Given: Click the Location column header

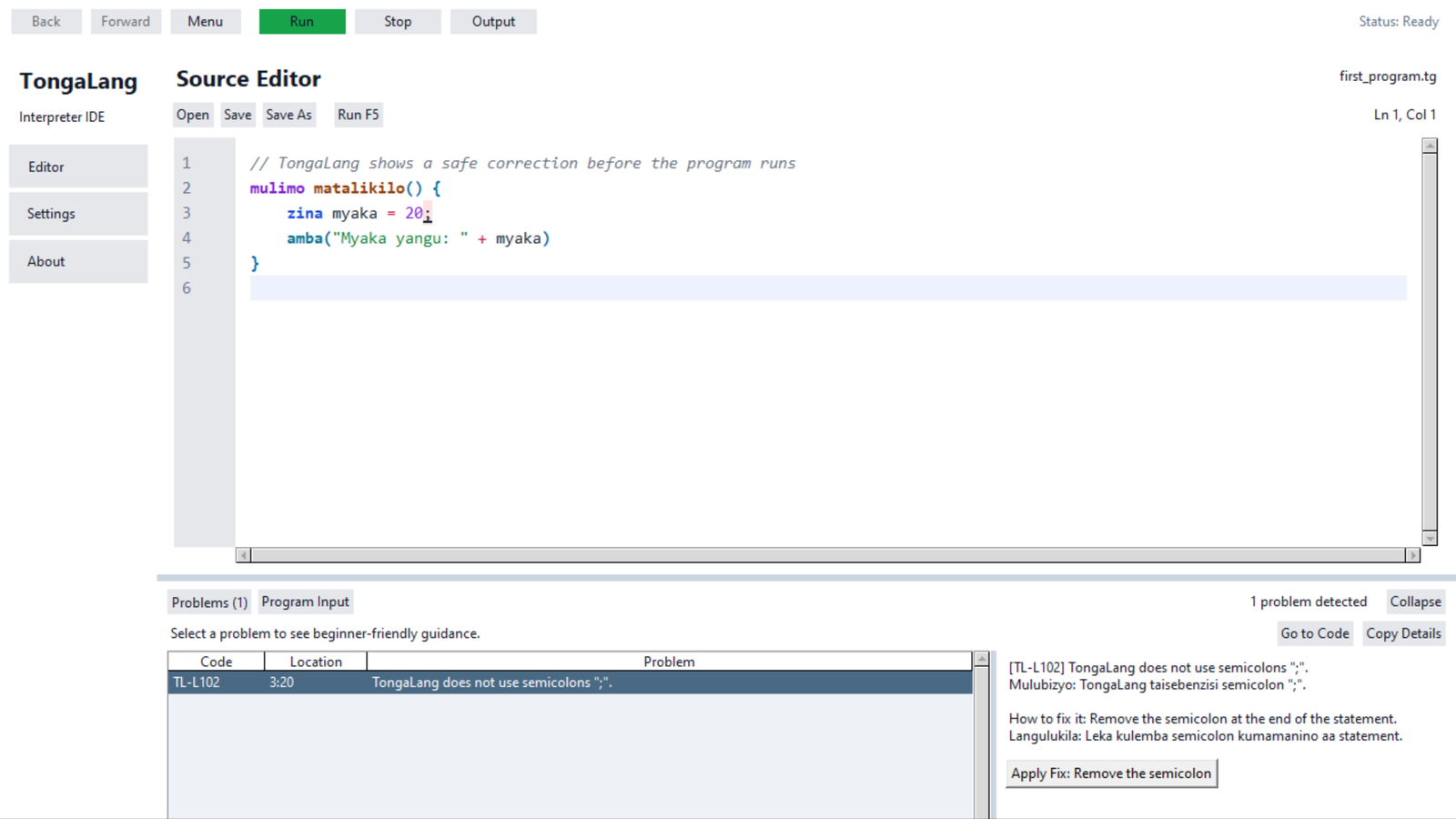Looking at the screenshot, I should coord(316,662).
